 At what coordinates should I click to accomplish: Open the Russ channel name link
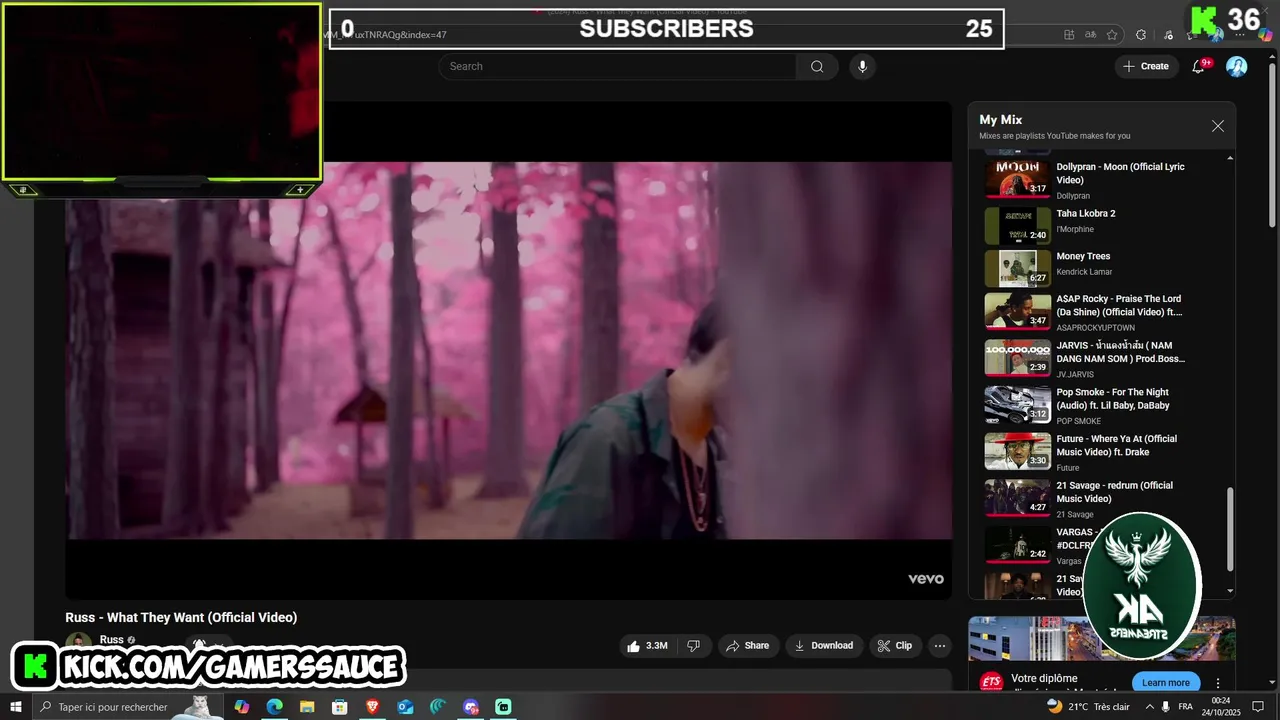click(x=111, y=640)
